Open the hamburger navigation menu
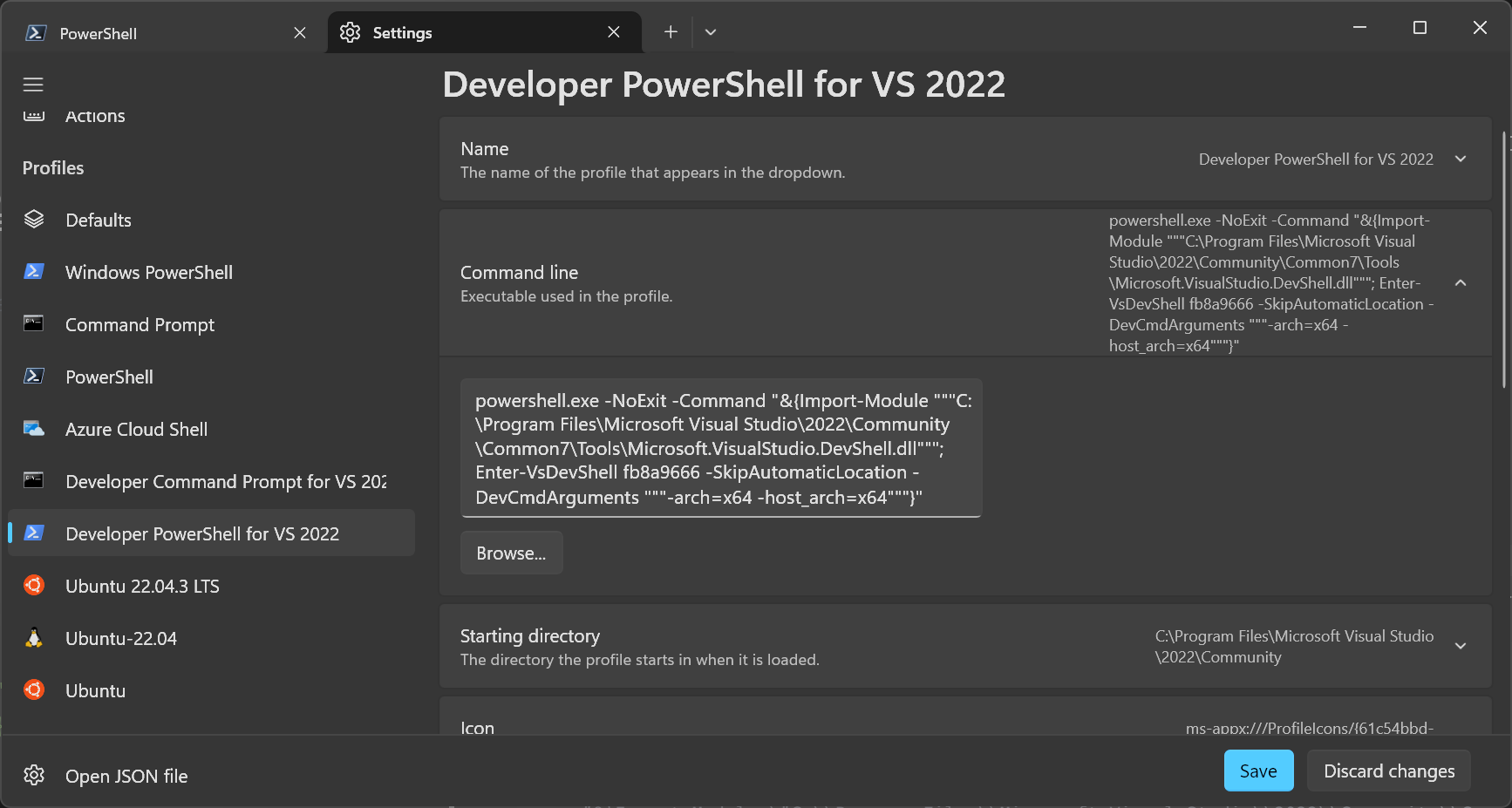 click(x=33, y=85)
